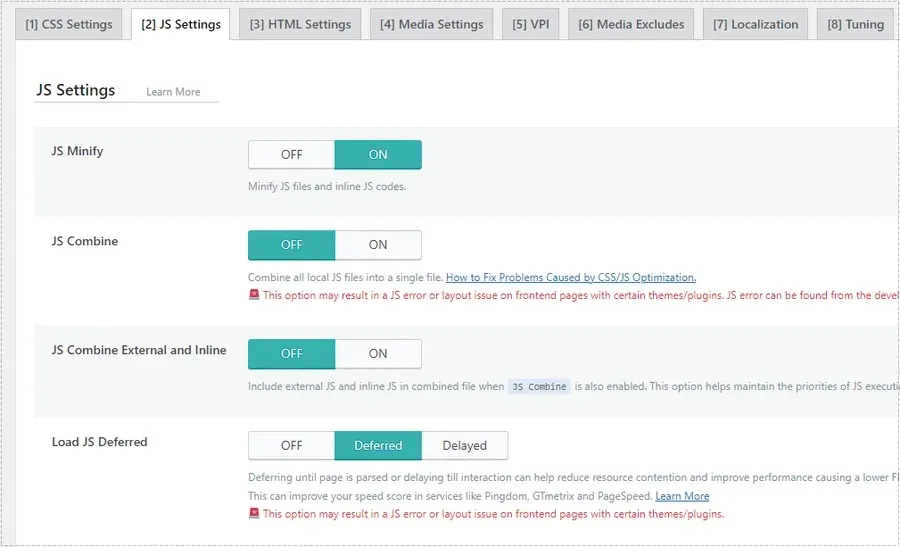Click the JS Settings heading

click(x=76, y=90)
